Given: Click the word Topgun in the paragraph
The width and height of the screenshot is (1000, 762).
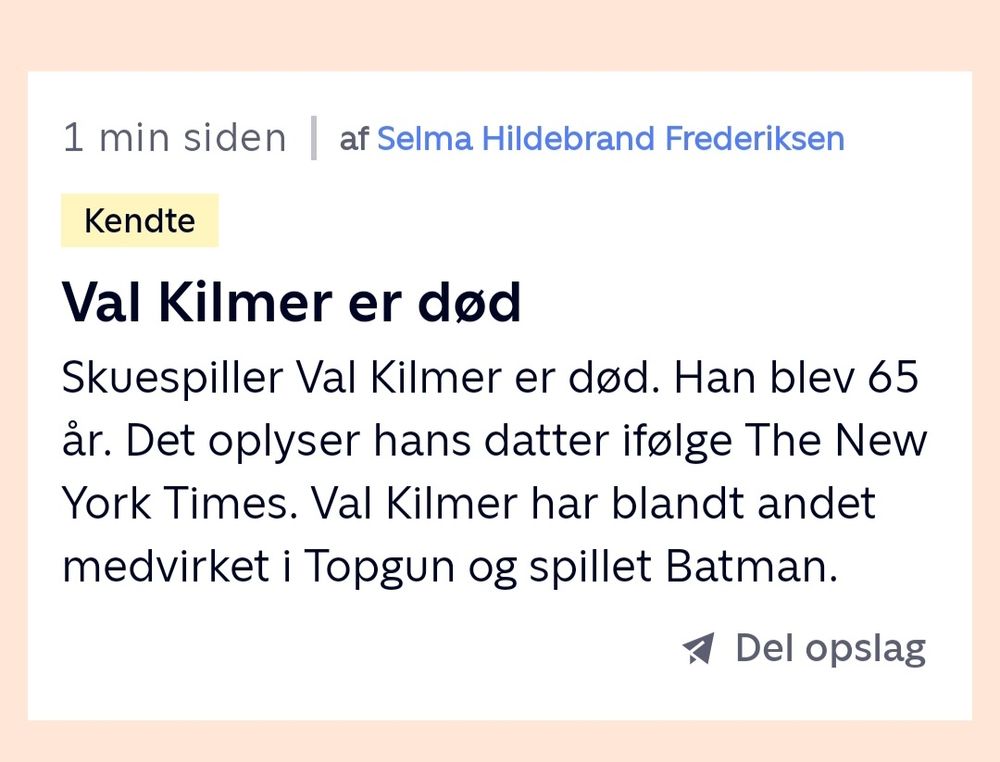Looking at the screenshot, I should 379,567.
